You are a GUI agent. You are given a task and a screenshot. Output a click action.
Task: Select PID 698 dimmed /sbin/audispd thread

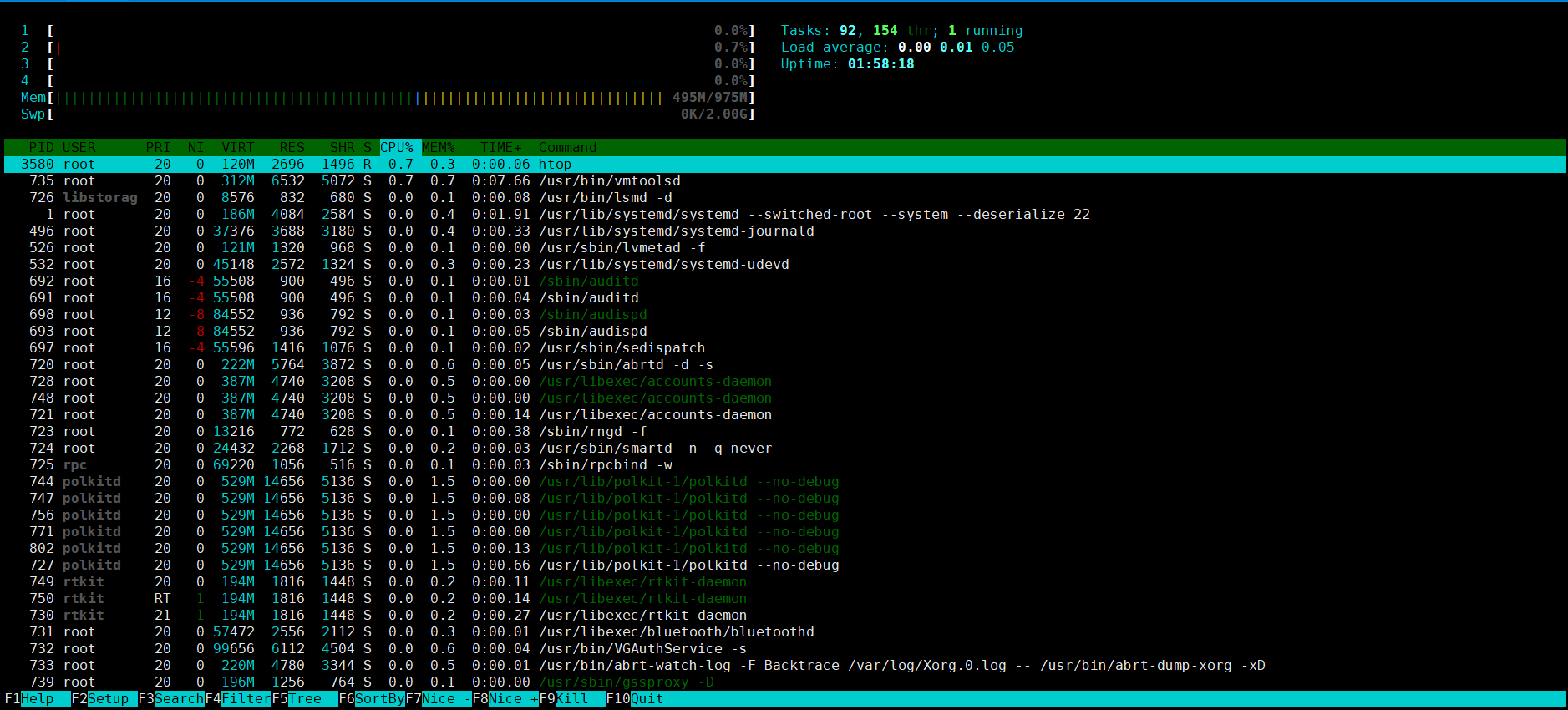785,315
